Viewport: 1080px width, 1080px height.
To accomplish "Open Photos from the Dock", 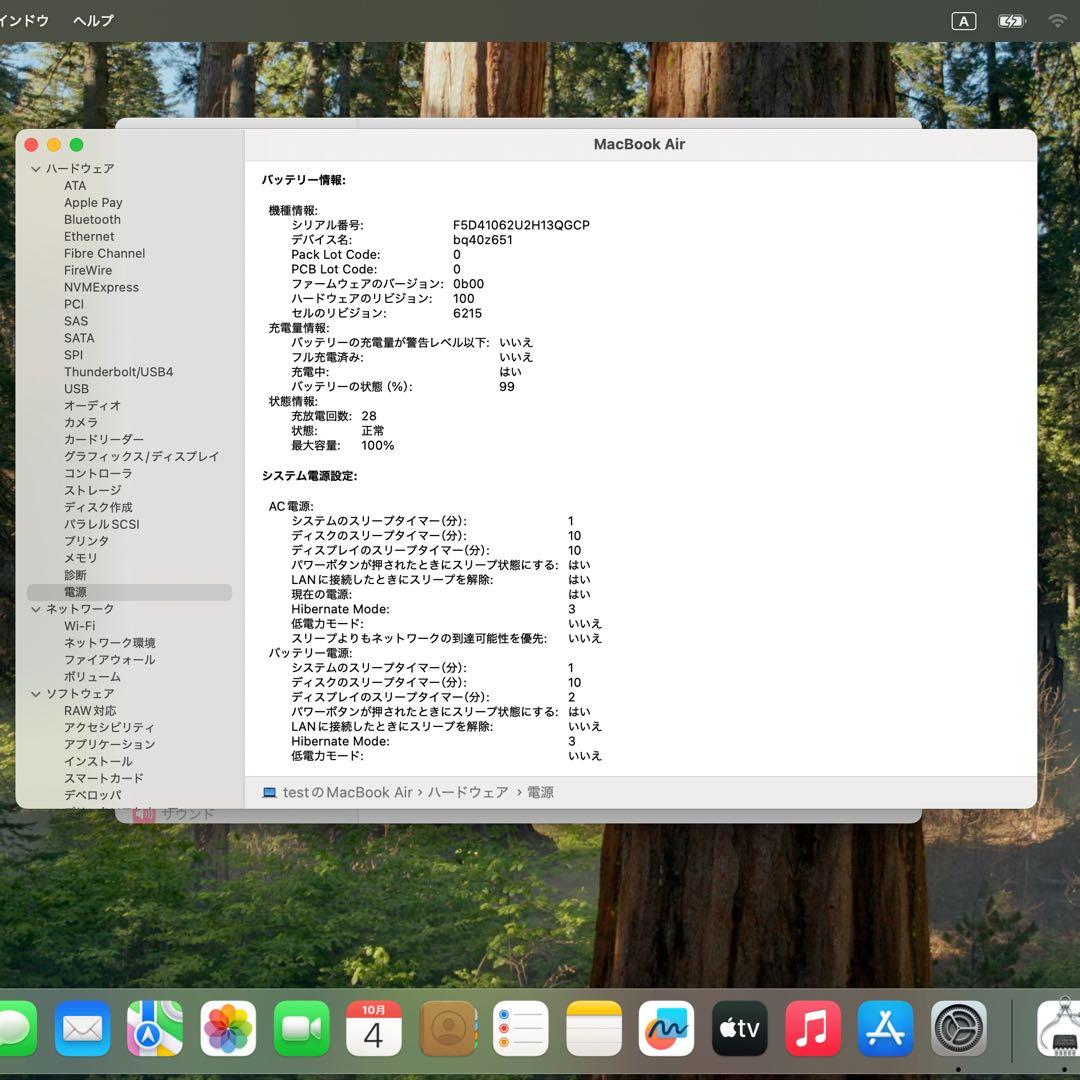I will (228, 1028).
